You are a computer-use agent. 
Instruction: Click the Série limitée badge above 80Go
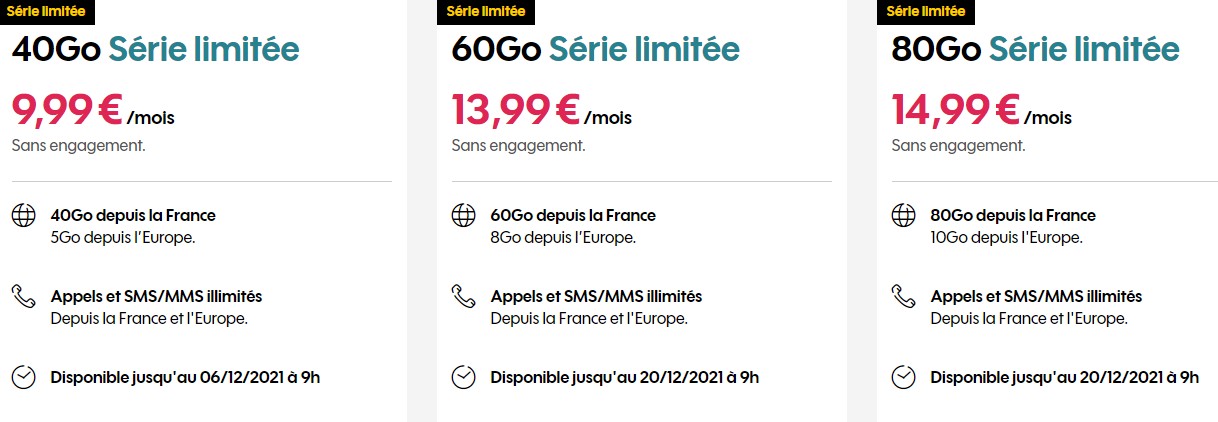point(926,12)
